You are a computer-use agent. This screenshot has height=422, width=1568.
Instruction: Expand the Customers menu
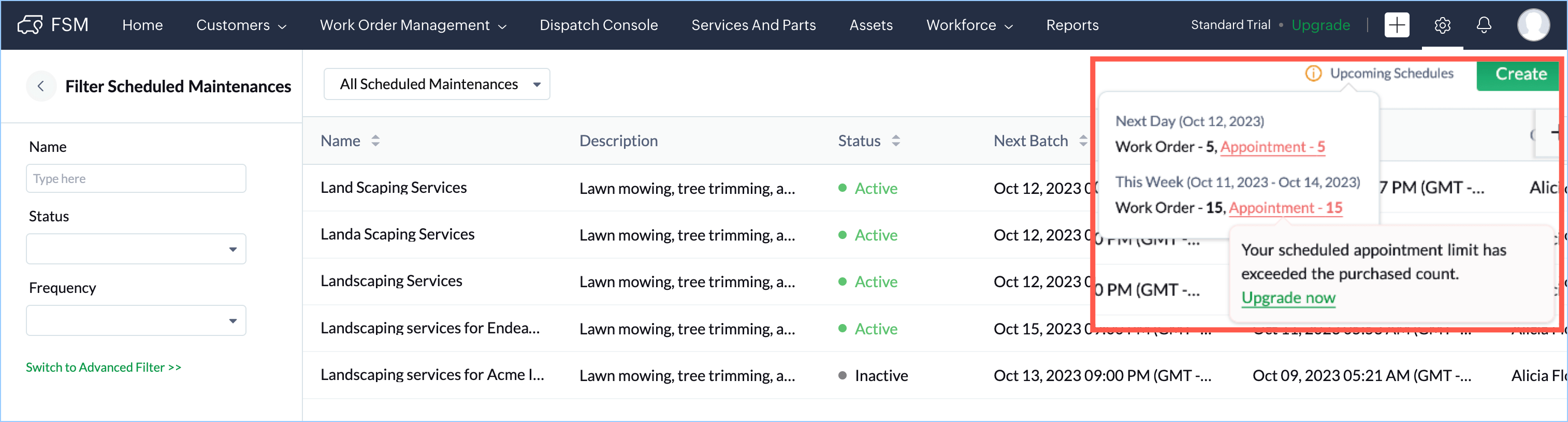point(241,25)
